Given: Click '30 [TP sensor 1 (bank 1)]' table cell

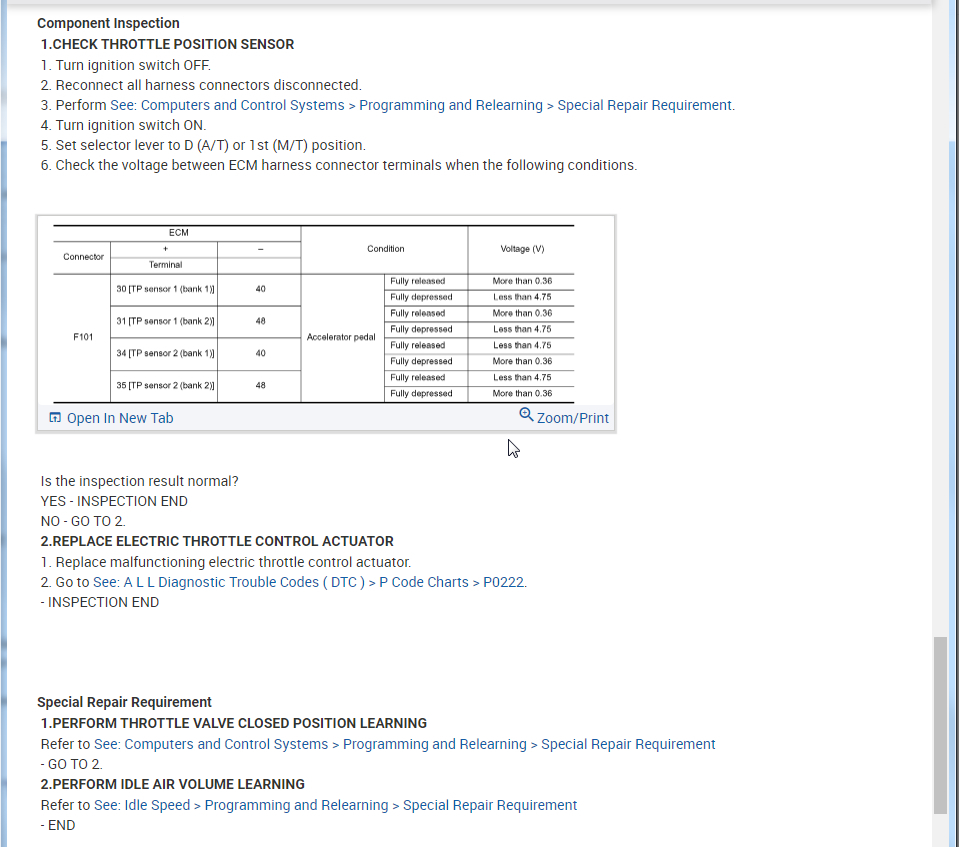Looking at the screenshot, I should pyautogui.click(x=165, y=289).
